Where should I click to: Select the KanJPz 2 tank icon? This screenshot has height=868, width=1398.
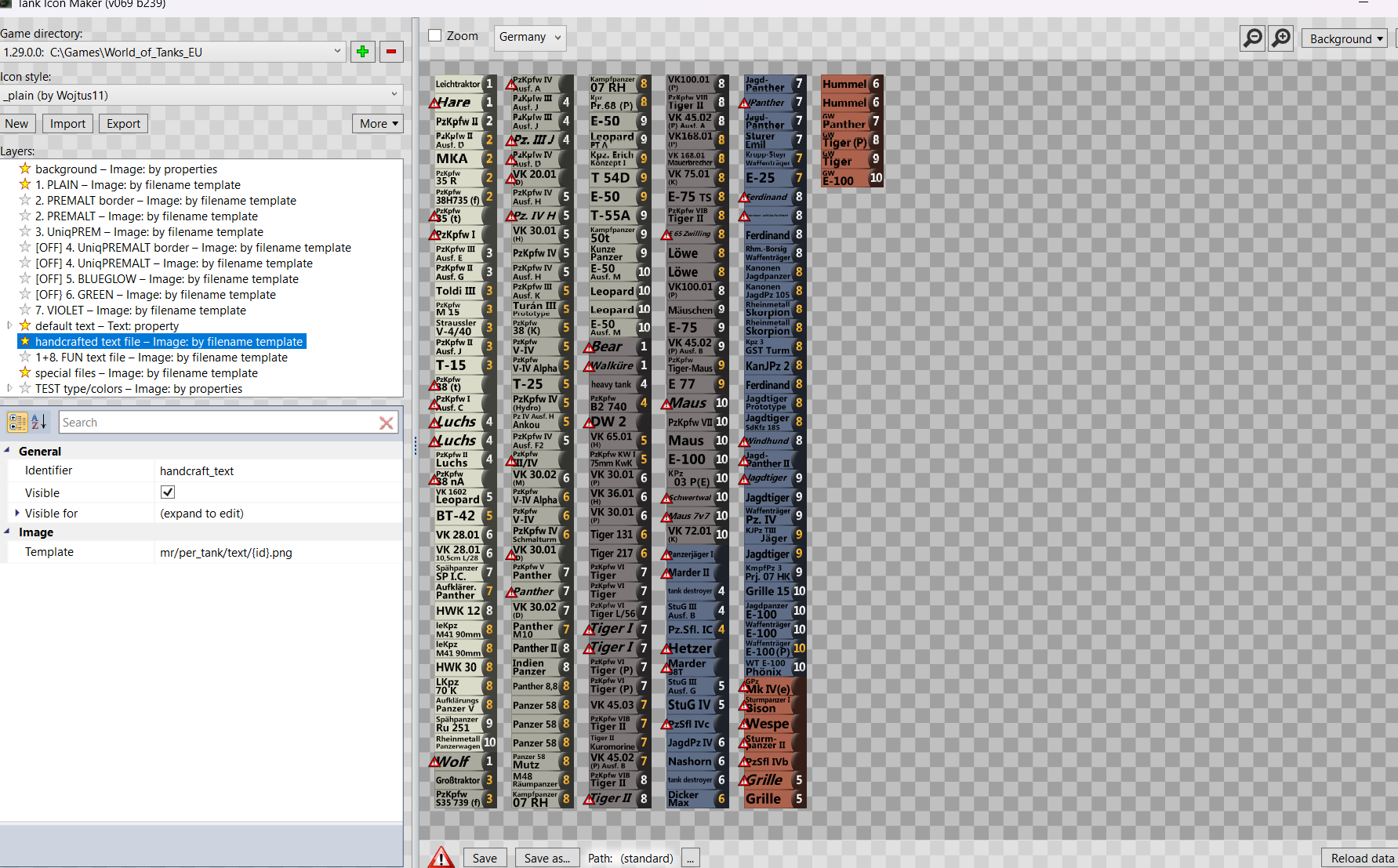tap(775, 365)
